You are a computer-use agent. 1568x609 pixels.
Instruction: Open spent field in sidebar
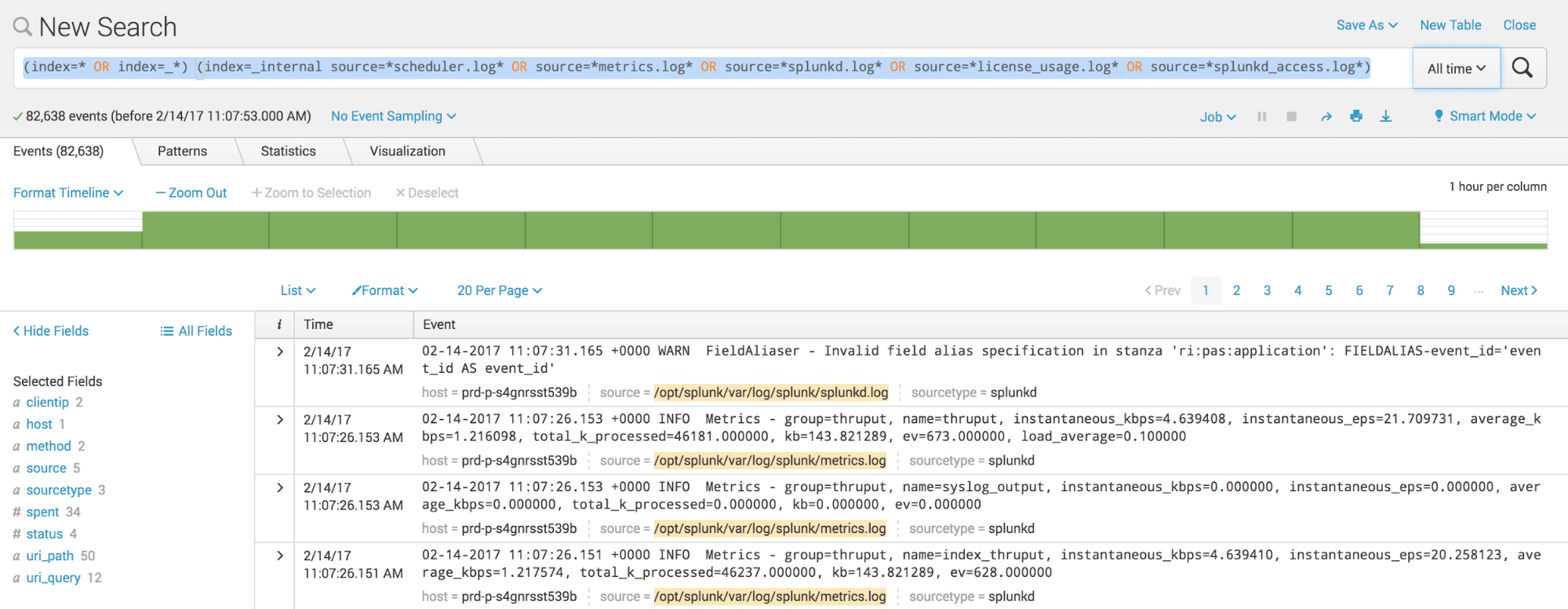(x=42, y=512)
